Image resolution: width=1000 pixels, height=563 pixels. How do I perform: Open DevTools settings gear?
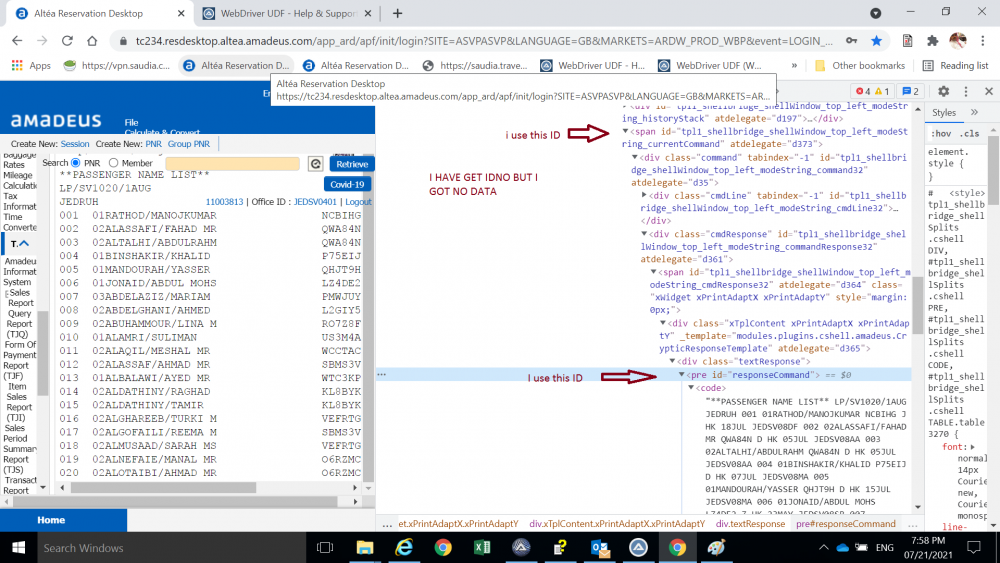tap(943, 91)
